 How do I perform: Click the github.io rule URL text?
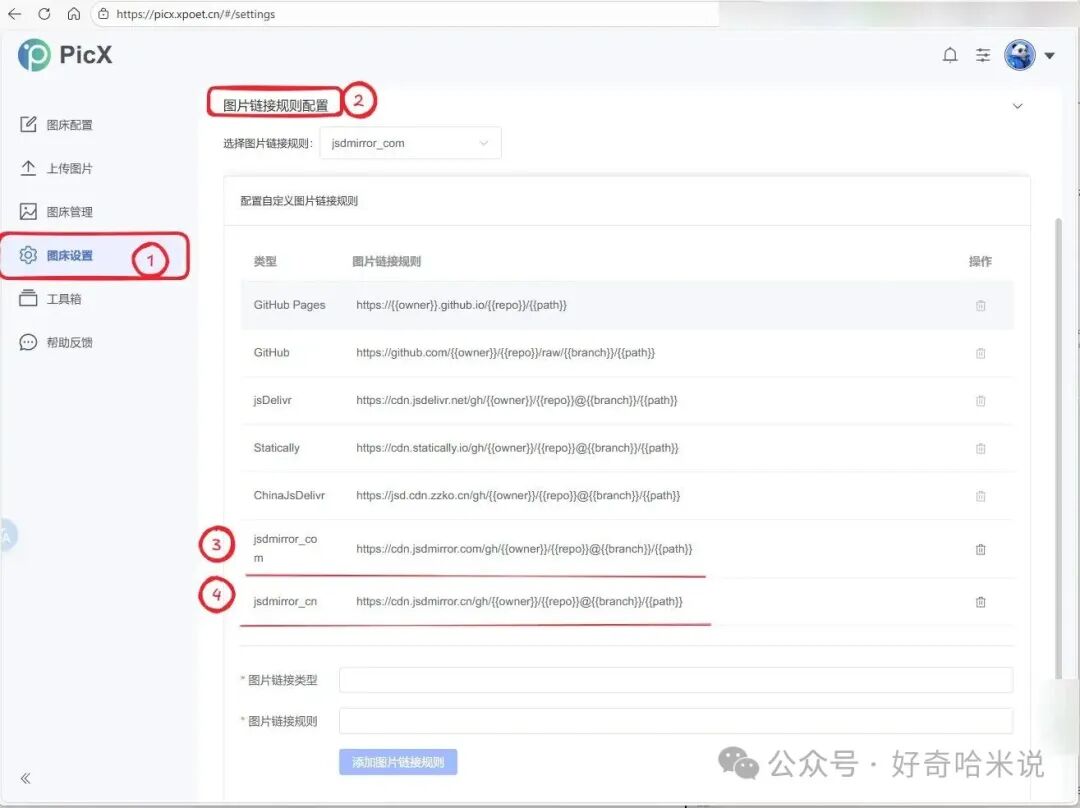click(x=461, y=304)
